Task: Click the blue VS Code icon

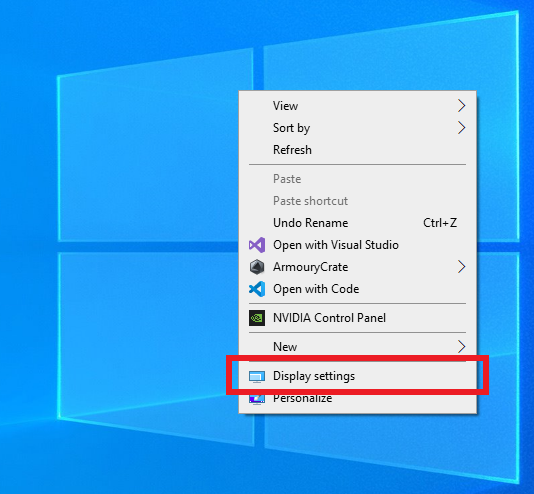Action: 257,289
